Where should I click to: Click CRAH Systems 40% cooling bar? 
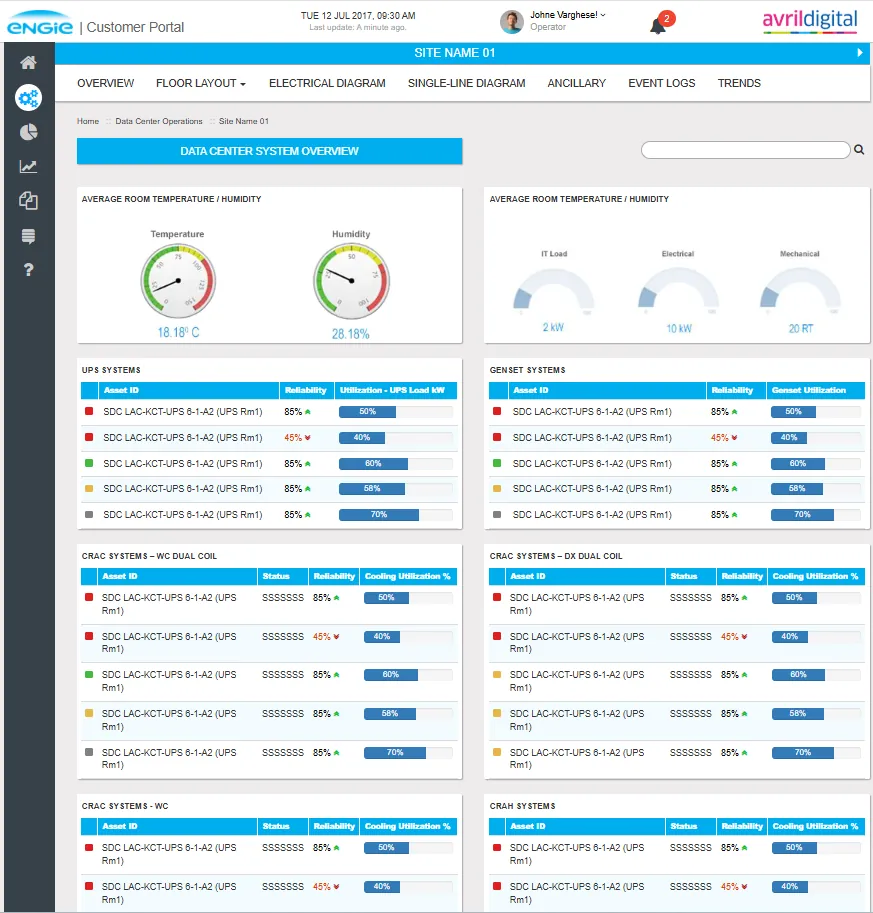pos(790,886)
